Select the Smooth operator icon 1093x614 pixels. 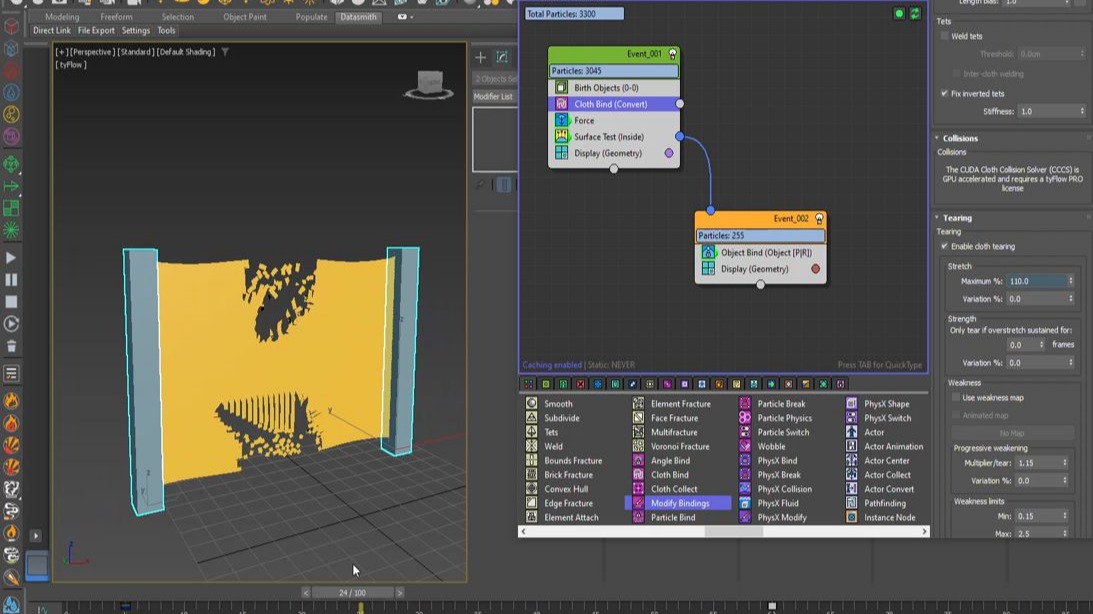(531, 404)
